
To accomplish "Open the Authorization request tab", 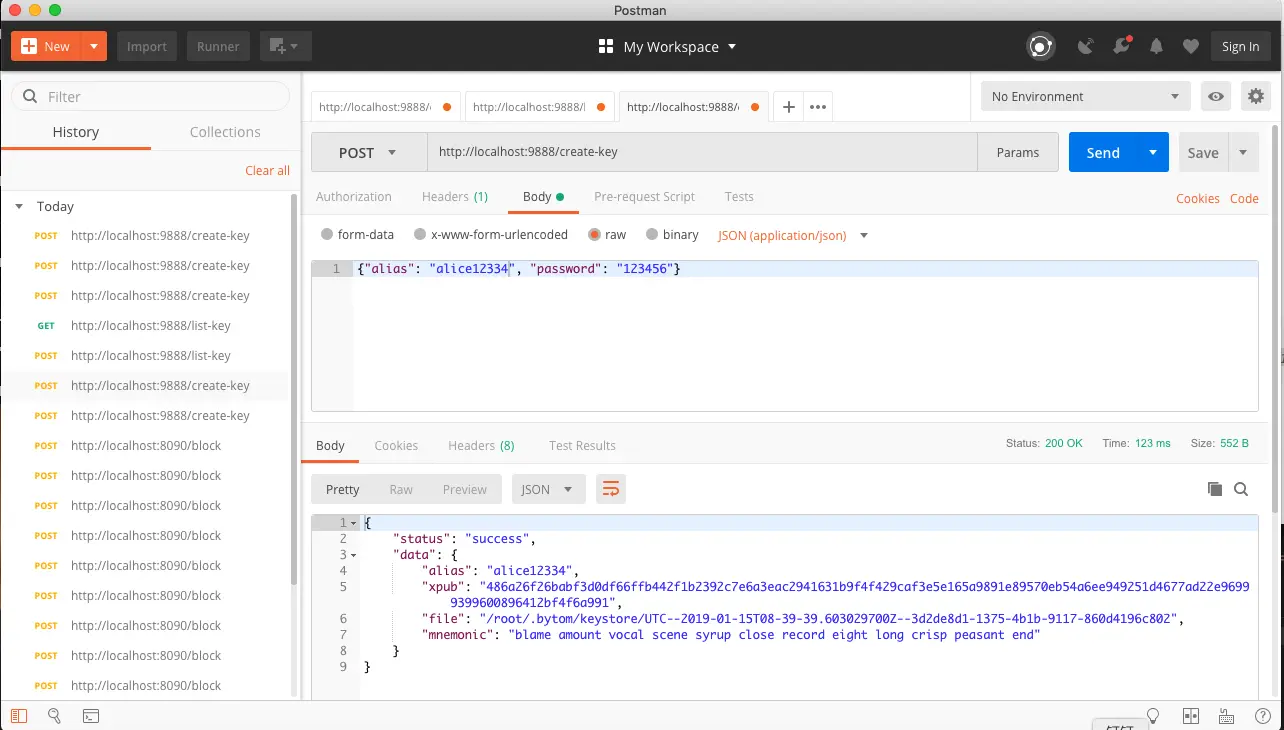I will pos(354,197).
